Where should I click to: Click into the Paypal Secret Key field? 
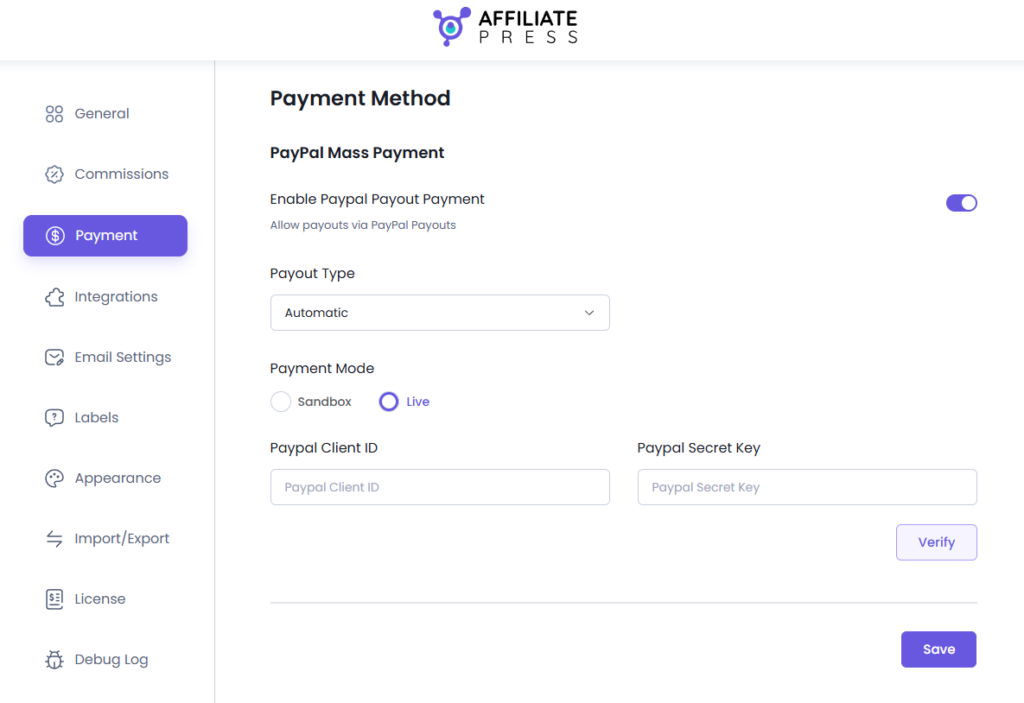point(806,487)
